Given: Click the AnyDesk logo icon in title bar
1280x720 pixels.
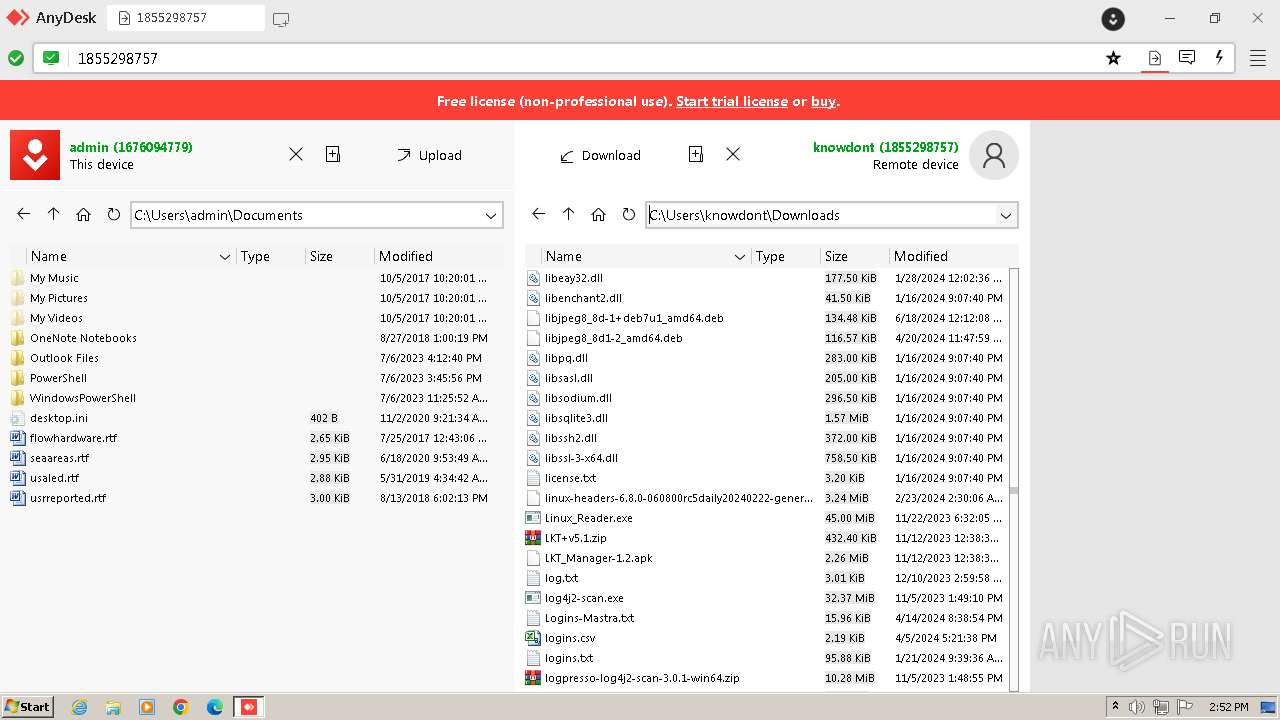Looking at the screenshot, I should pyautogui.click(x=17, y=18).
